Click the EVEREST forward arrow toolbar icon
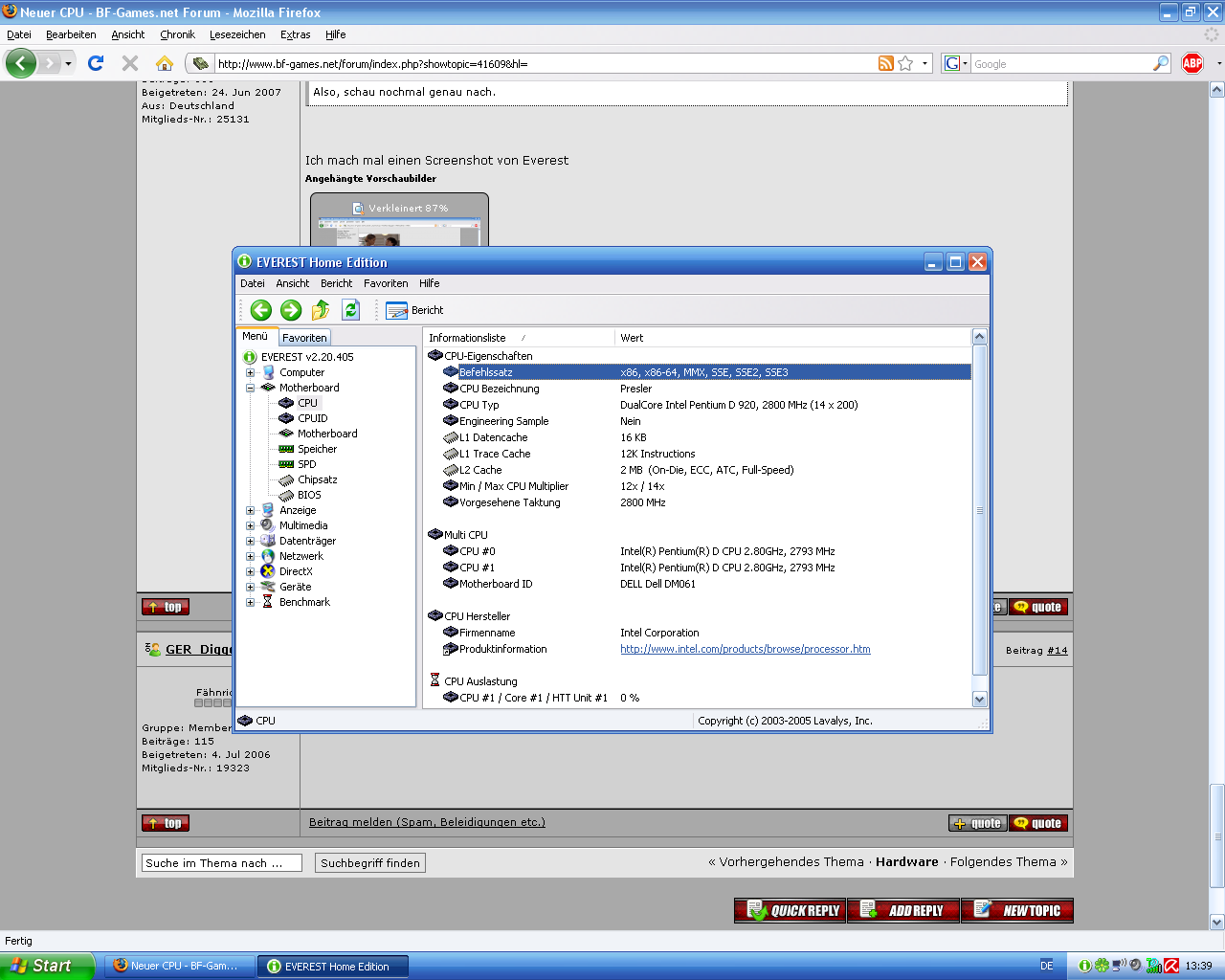This screenshot has width=1225, height=980. pyautogui.click(x=291, y=310)
